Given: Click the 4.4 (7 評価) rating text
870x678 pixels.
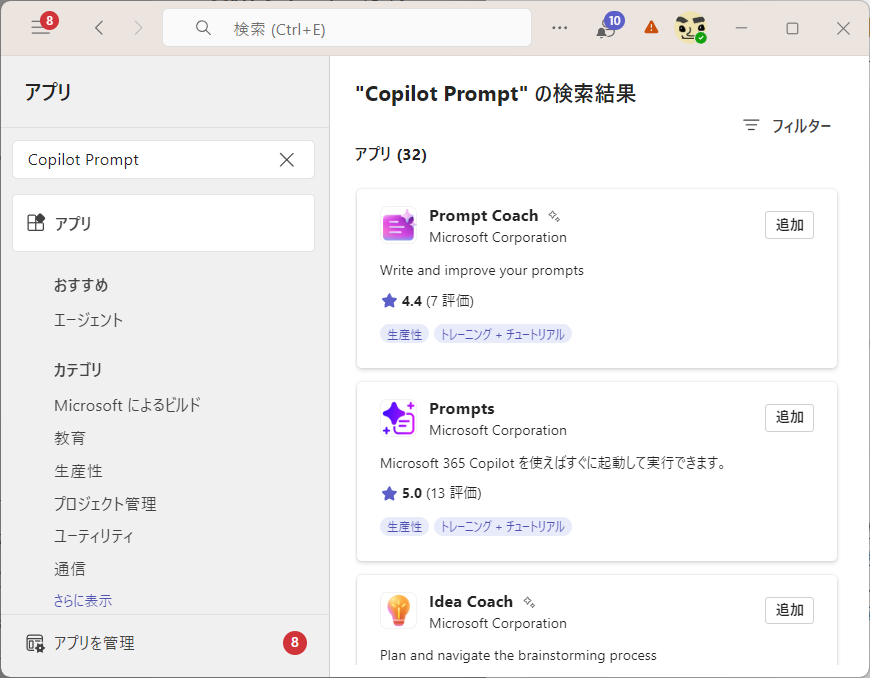Looking at the screenshot, I should [x=437, y=301].
